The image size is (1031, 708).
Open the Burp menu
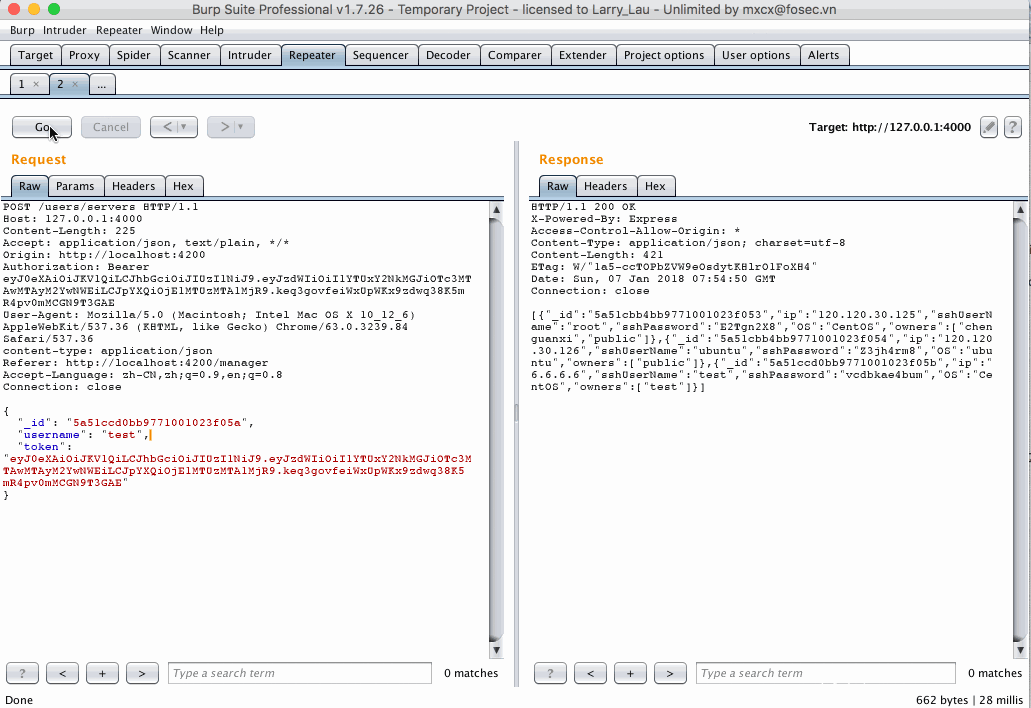(x=22, y=30)
